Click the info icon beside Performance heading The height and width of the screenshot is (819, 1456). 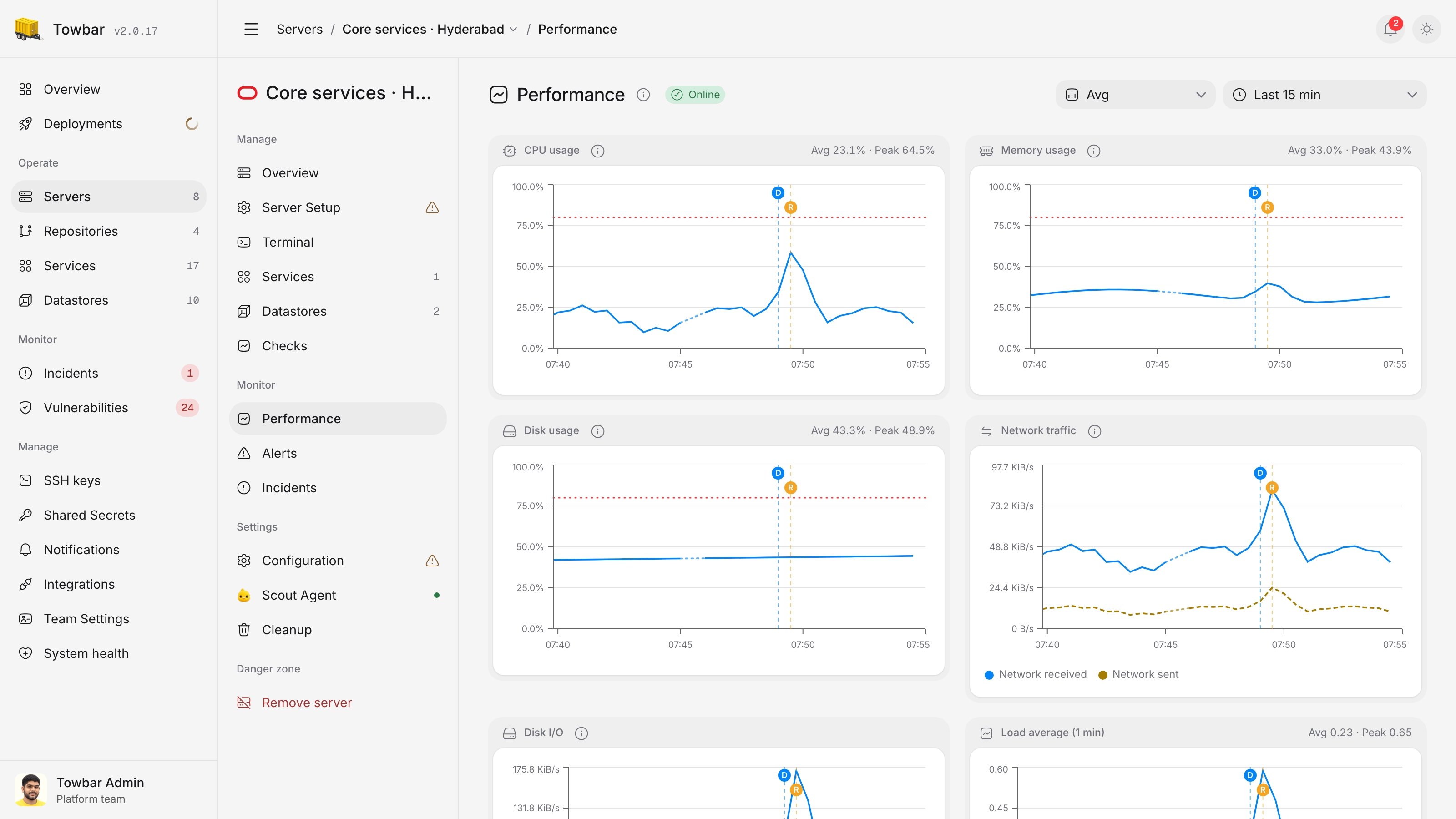pyautogui.click(x=643, y=95)
